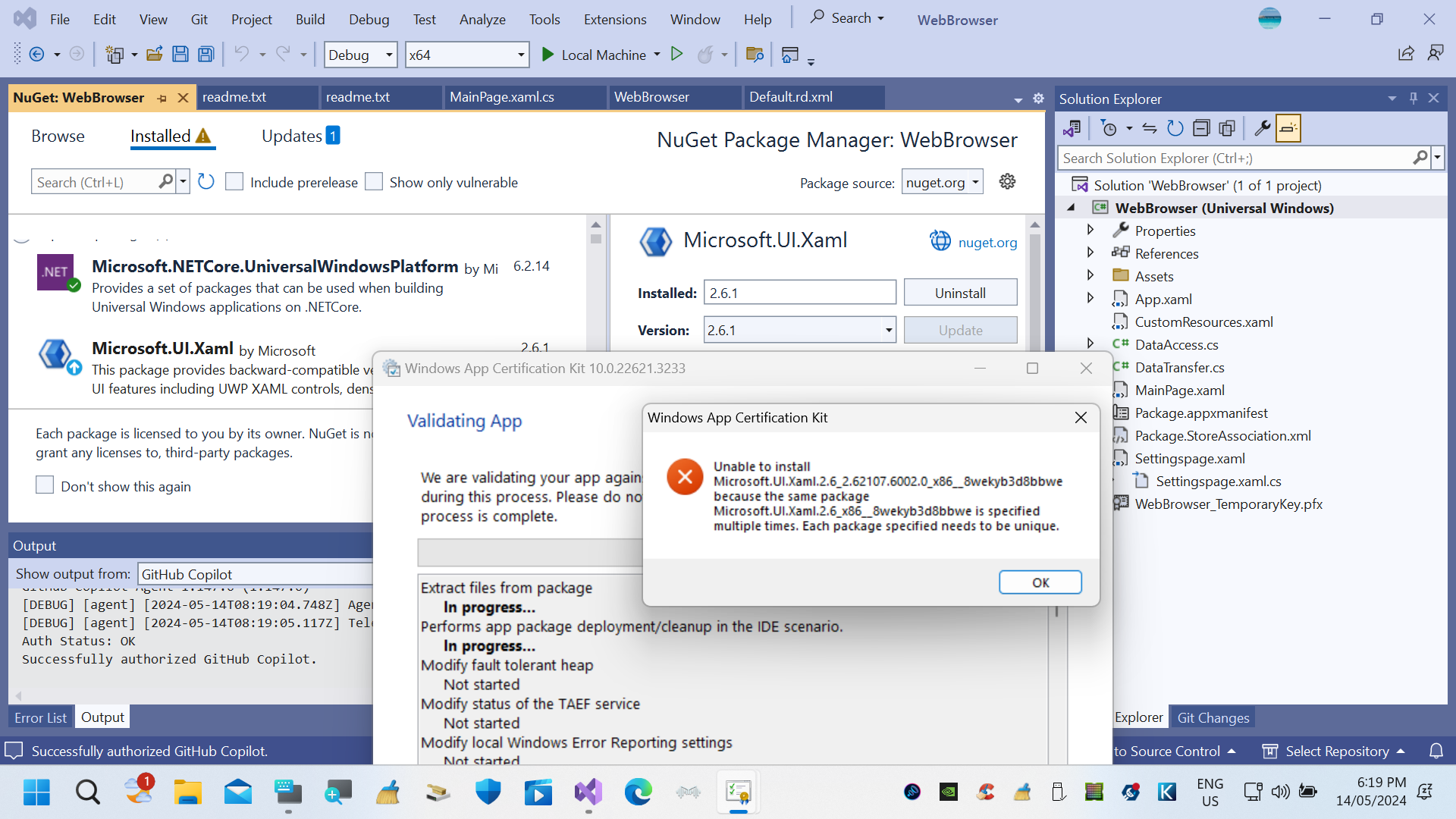Click the Save All icon on the toolbar
The image size is (1456, 819).
[x=205, y=54]
